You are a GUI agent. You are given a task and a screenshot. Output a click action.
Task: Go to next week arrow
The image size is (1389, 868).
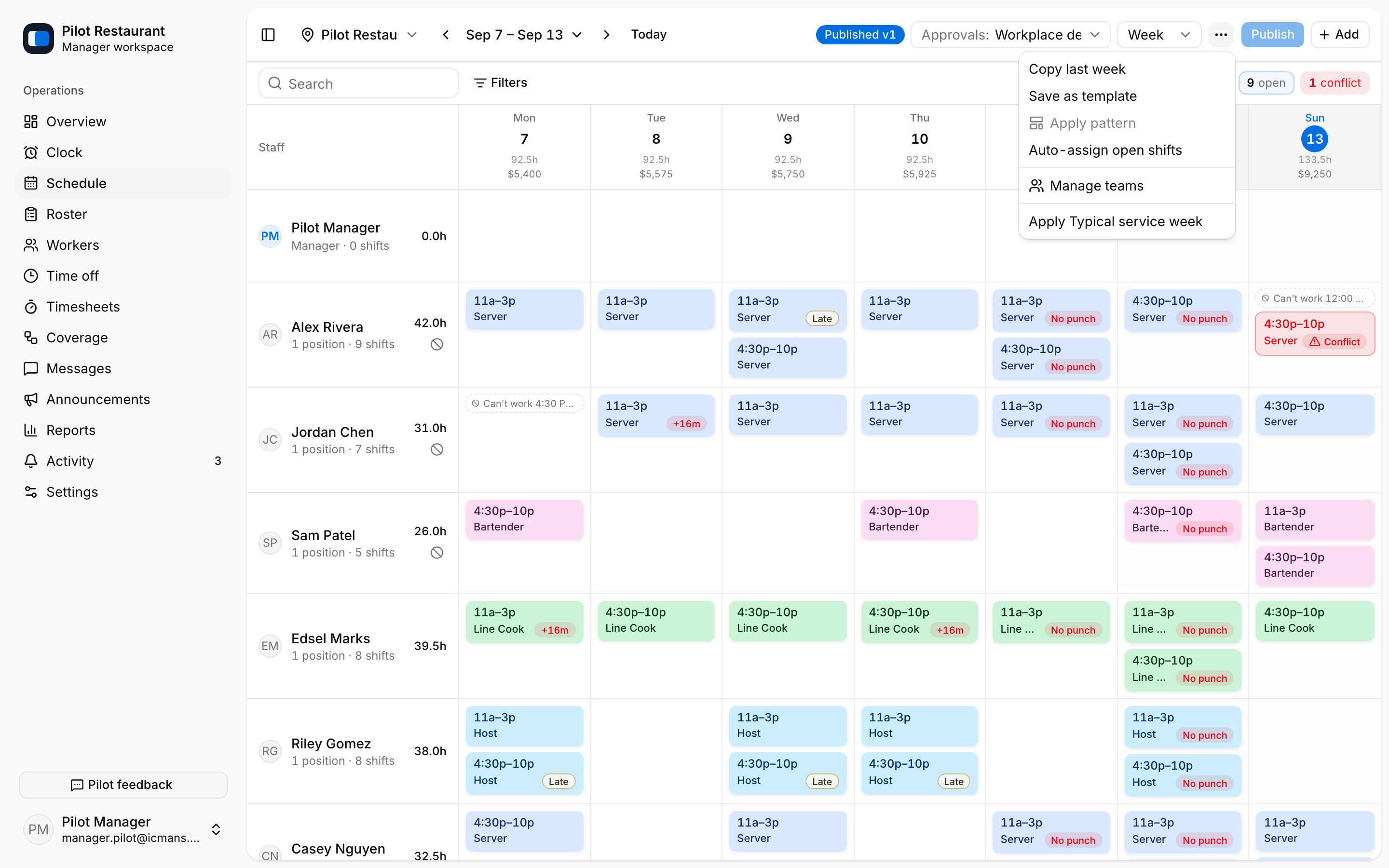(607, 34)
